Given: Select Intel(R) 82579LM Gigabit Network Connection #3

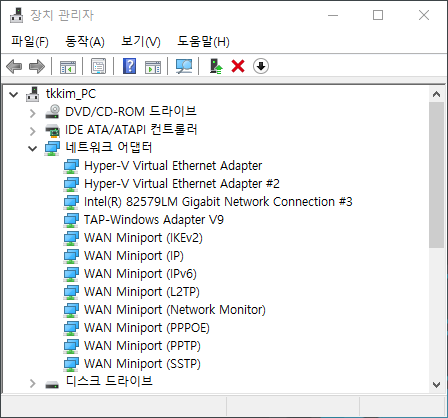Looking at the screenshot, I should coord(218,202).
